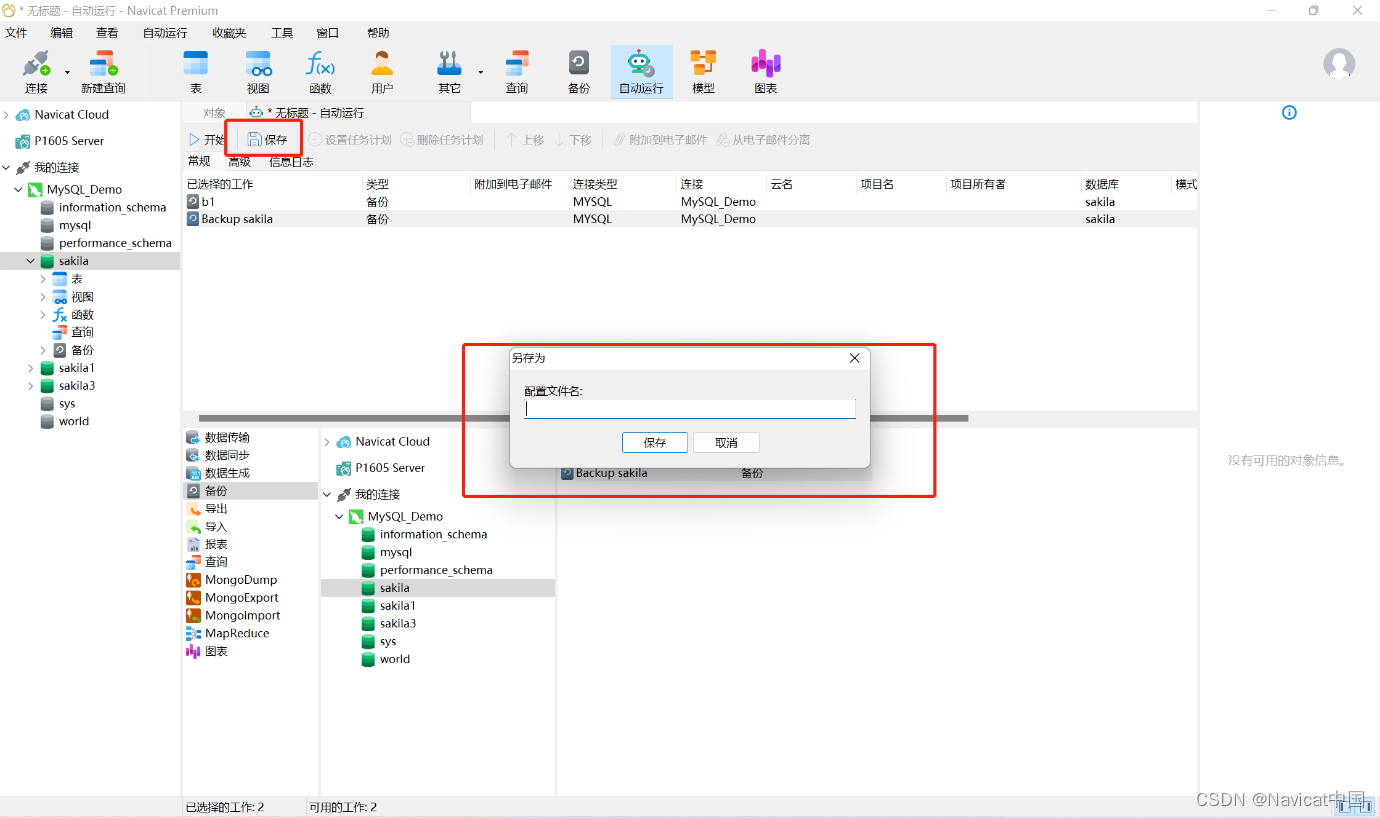Click 取消 in the 另存为 dialog
This screenshot has height=818, width=1380.
coord(727,442)
